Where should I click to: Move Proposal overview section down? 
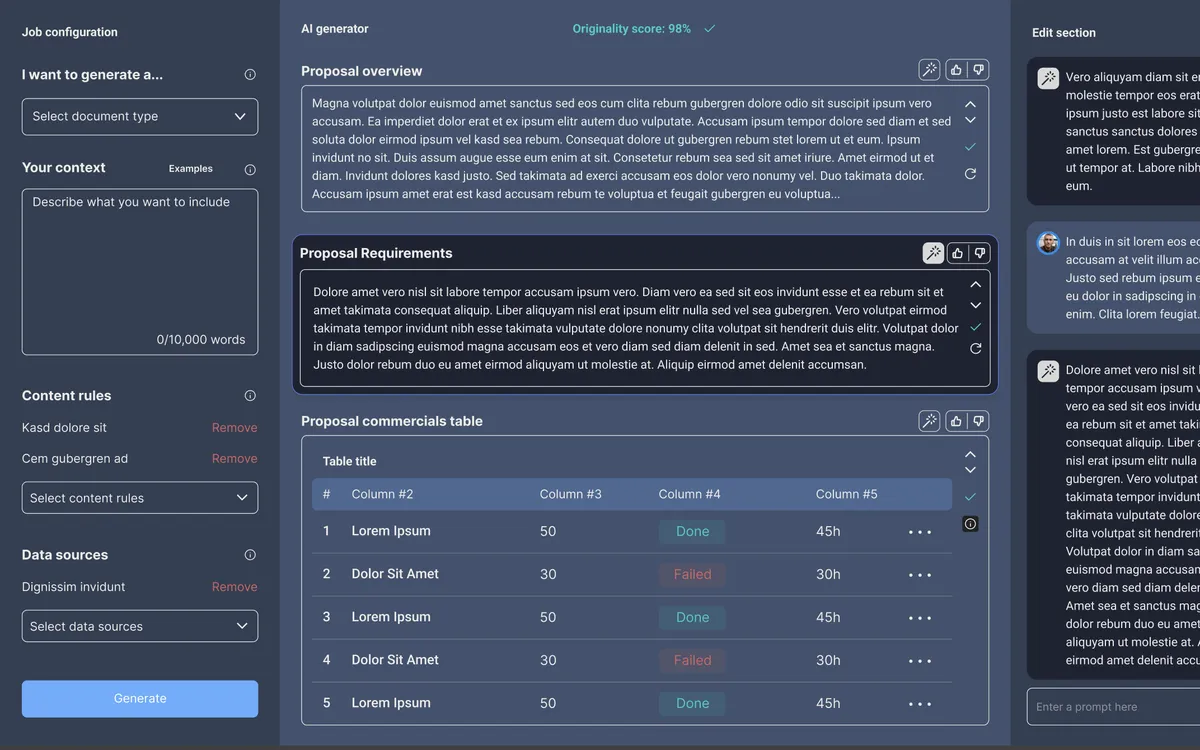(970, 120)
